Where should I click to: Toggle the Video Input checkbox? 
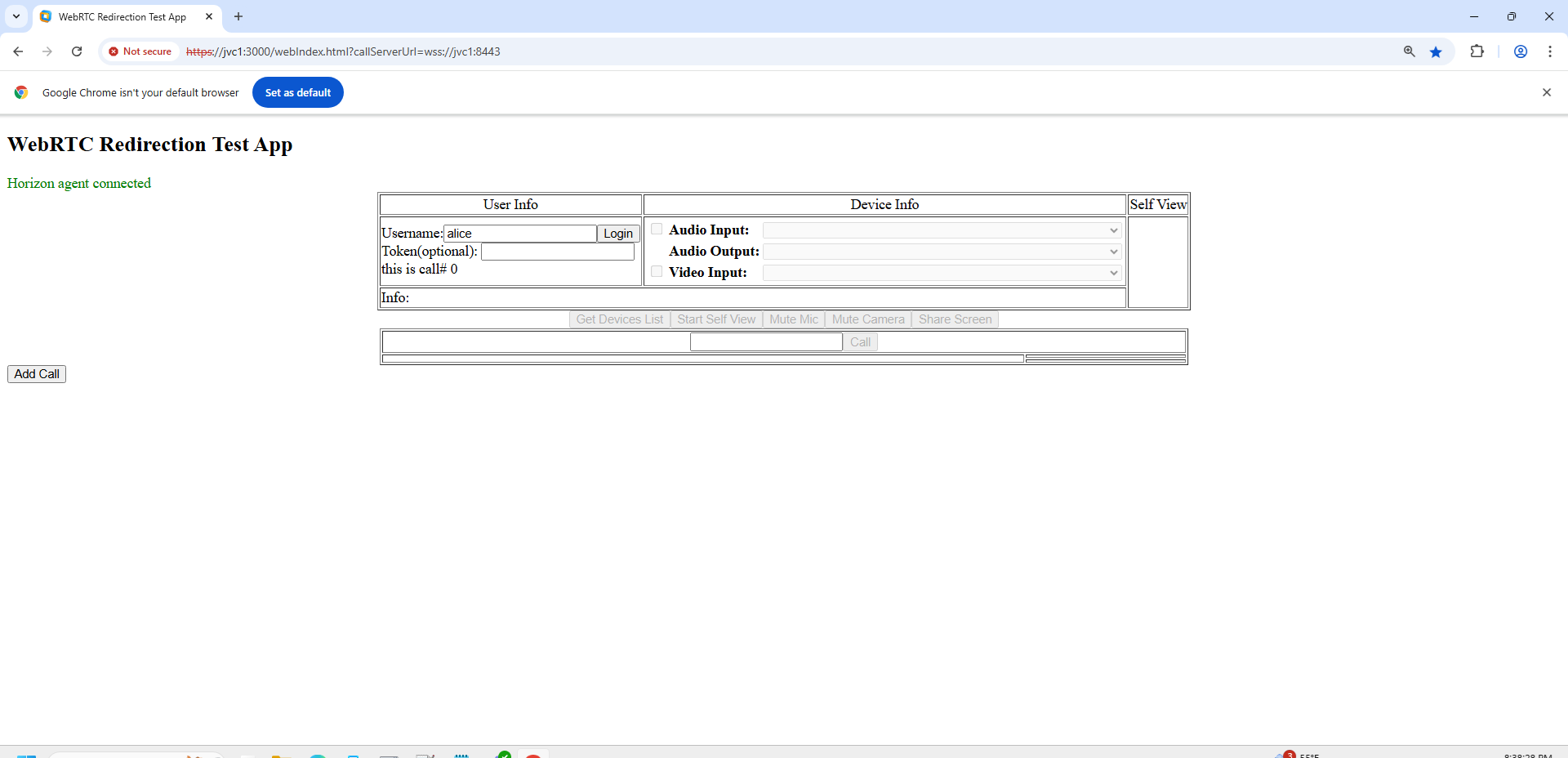(657, 272)
